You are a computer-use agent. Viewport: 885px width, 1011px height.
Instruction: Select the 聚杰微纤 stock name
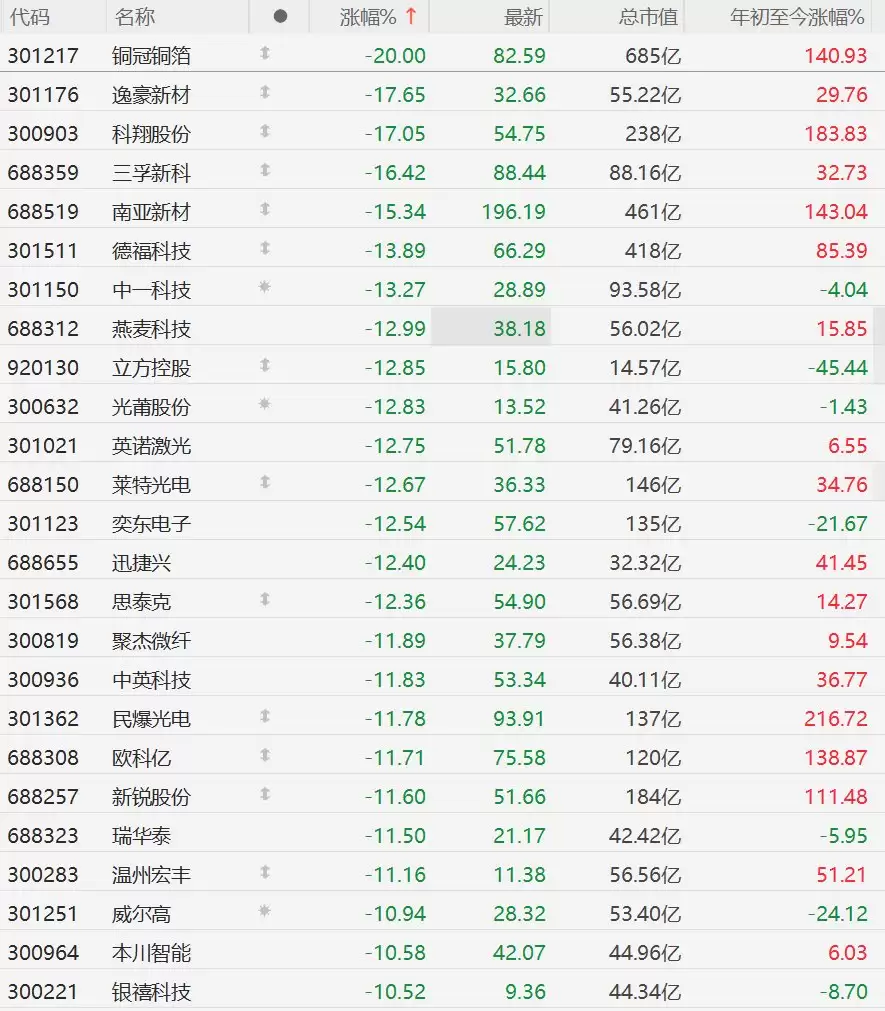[151, 641]
